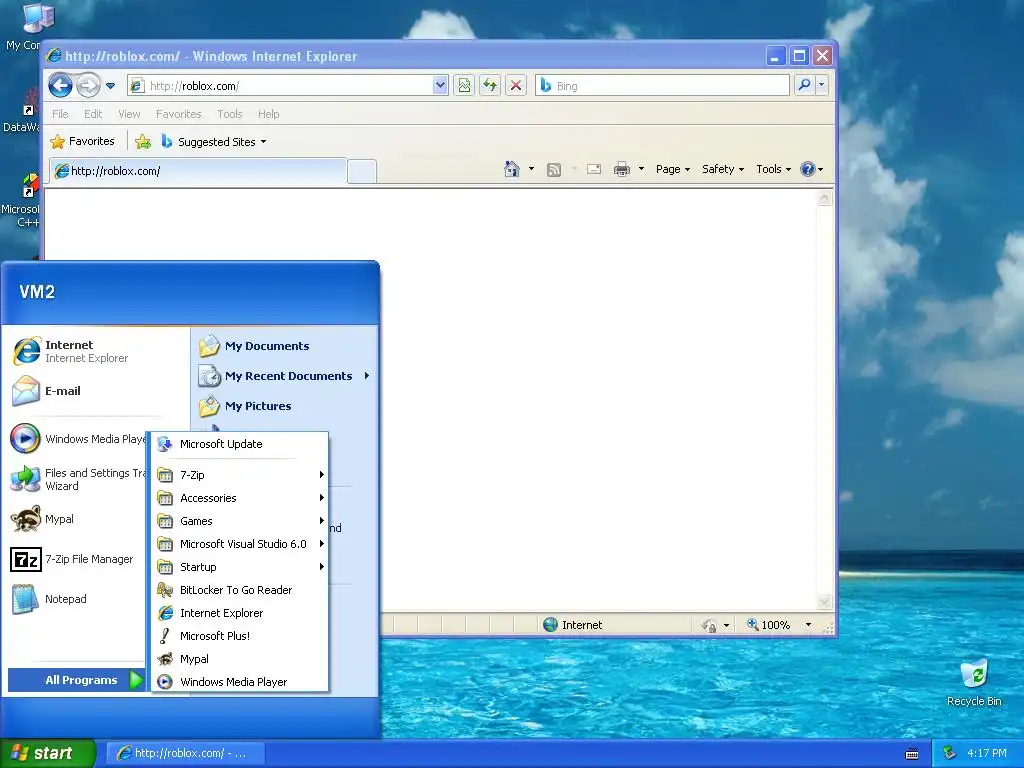
Task: Expand the Games folder
Action: click(x=240, y=520)
